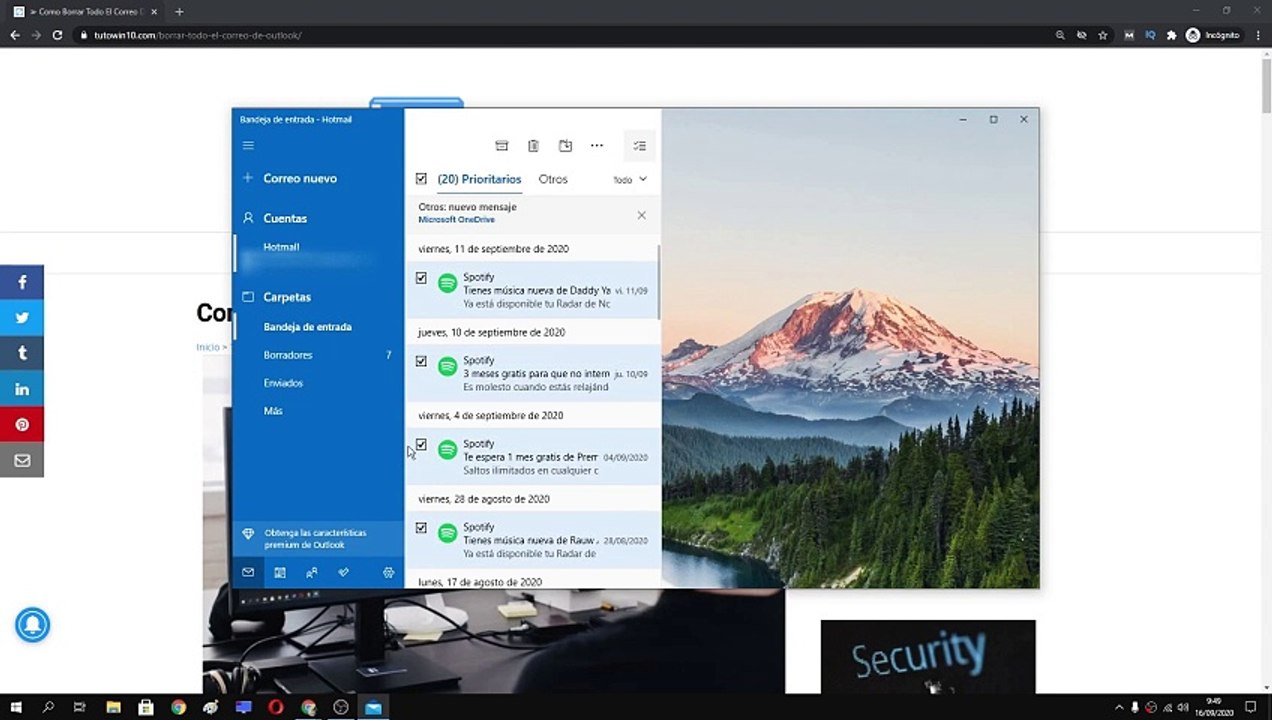Share page on Twitter sidebar button
Screen dimensions: 1272x720
(x=22, y=318)
